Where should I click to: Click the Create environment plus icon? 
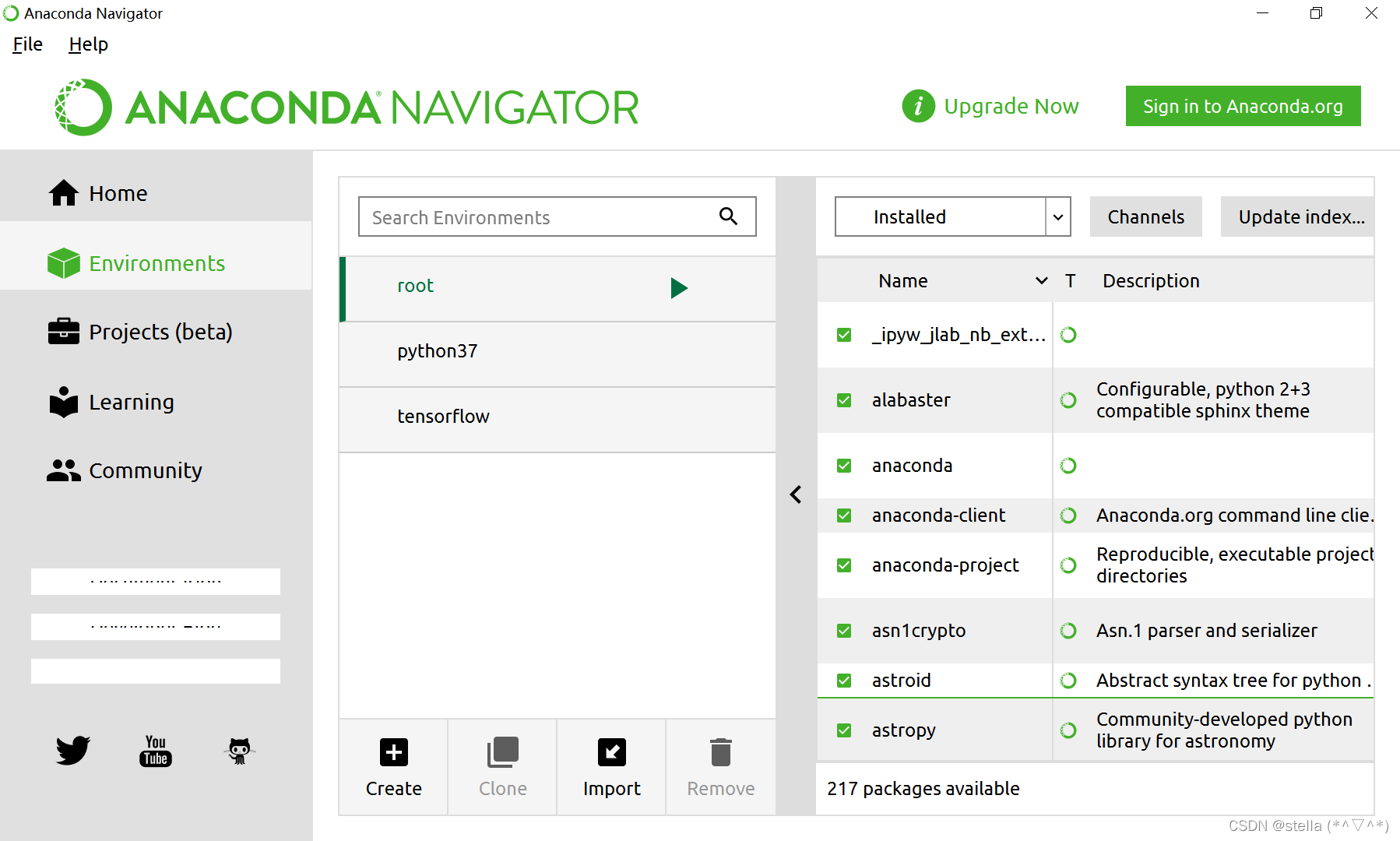[392, 752]
